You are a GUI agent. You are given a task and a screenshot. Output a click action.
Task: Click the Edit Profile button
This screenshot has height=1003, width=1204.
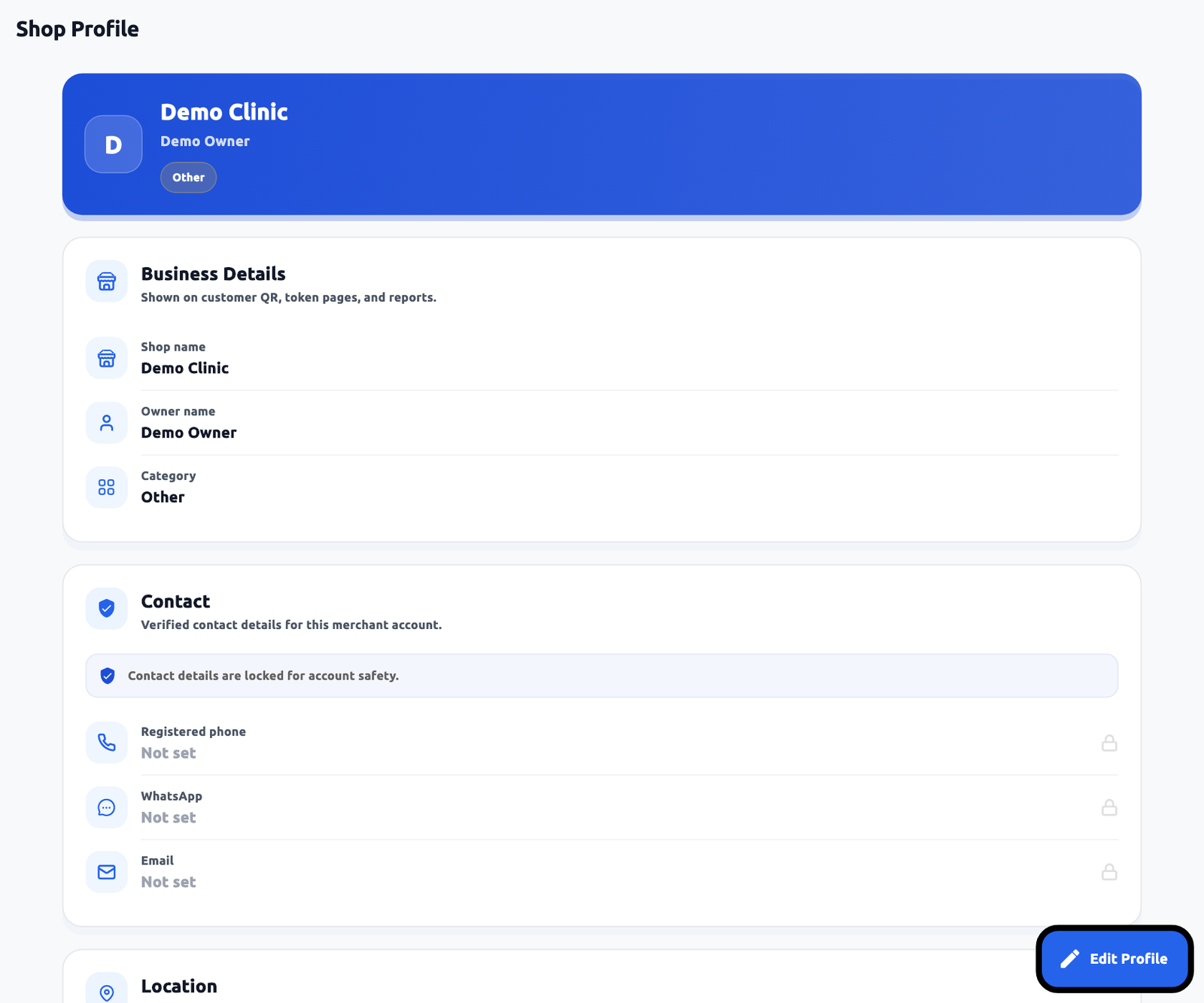pyautogui.click(x=1114, y=959)
